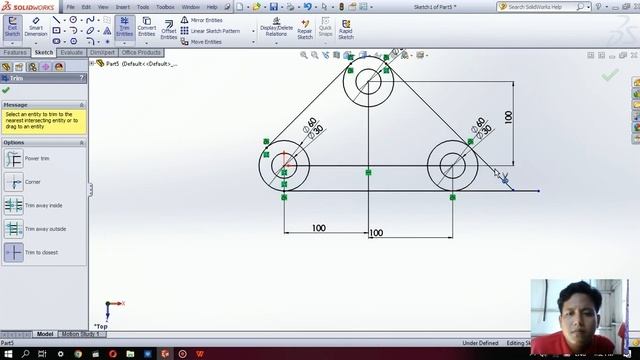Pick the Line sketch tool

[x=56, y=20]
